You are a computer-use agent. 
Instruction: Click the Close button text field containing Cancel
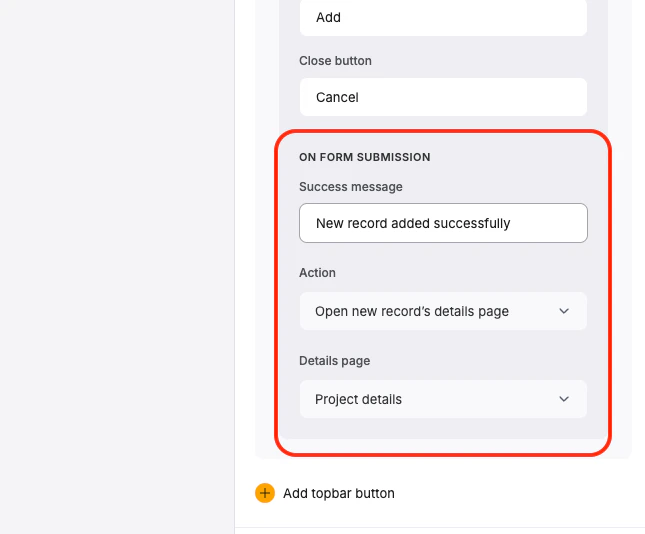[x=443, y=97]
